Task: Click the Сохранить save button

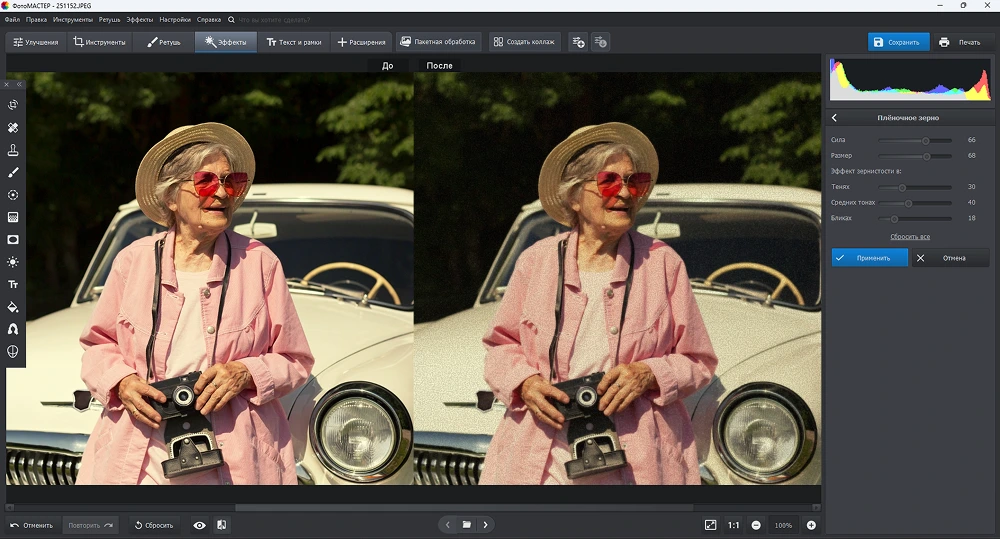Action: [x=898, y=42]
